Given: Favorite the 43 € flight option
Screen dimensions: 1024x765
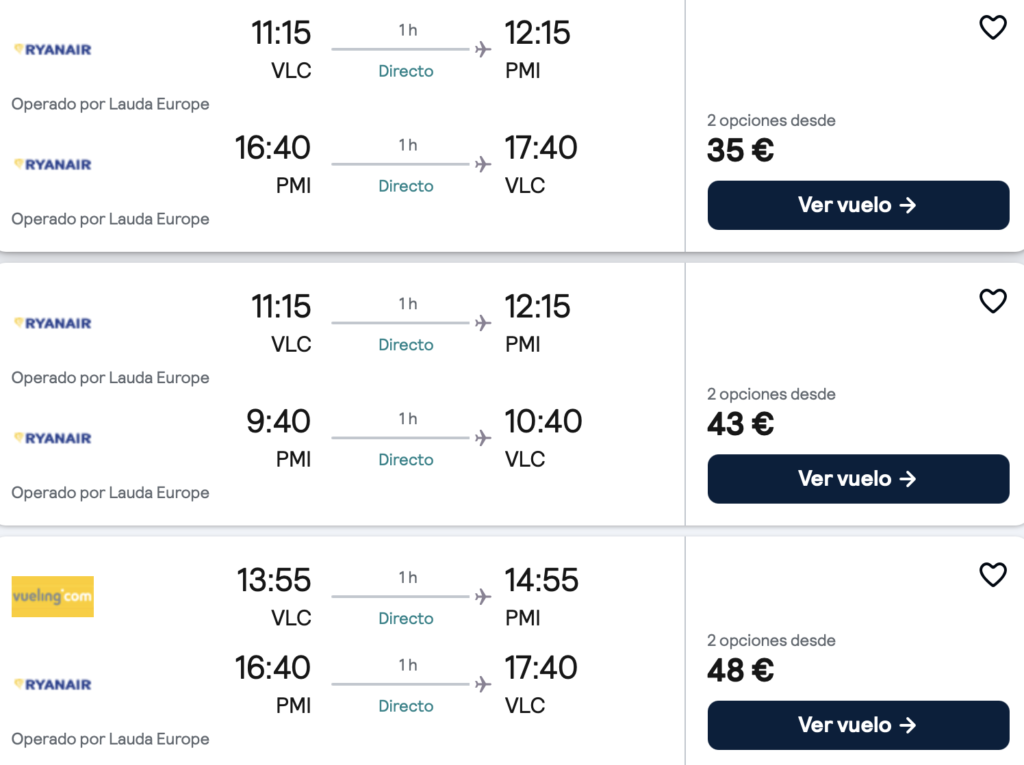Looking at the screenshot, I should point(993,301).
